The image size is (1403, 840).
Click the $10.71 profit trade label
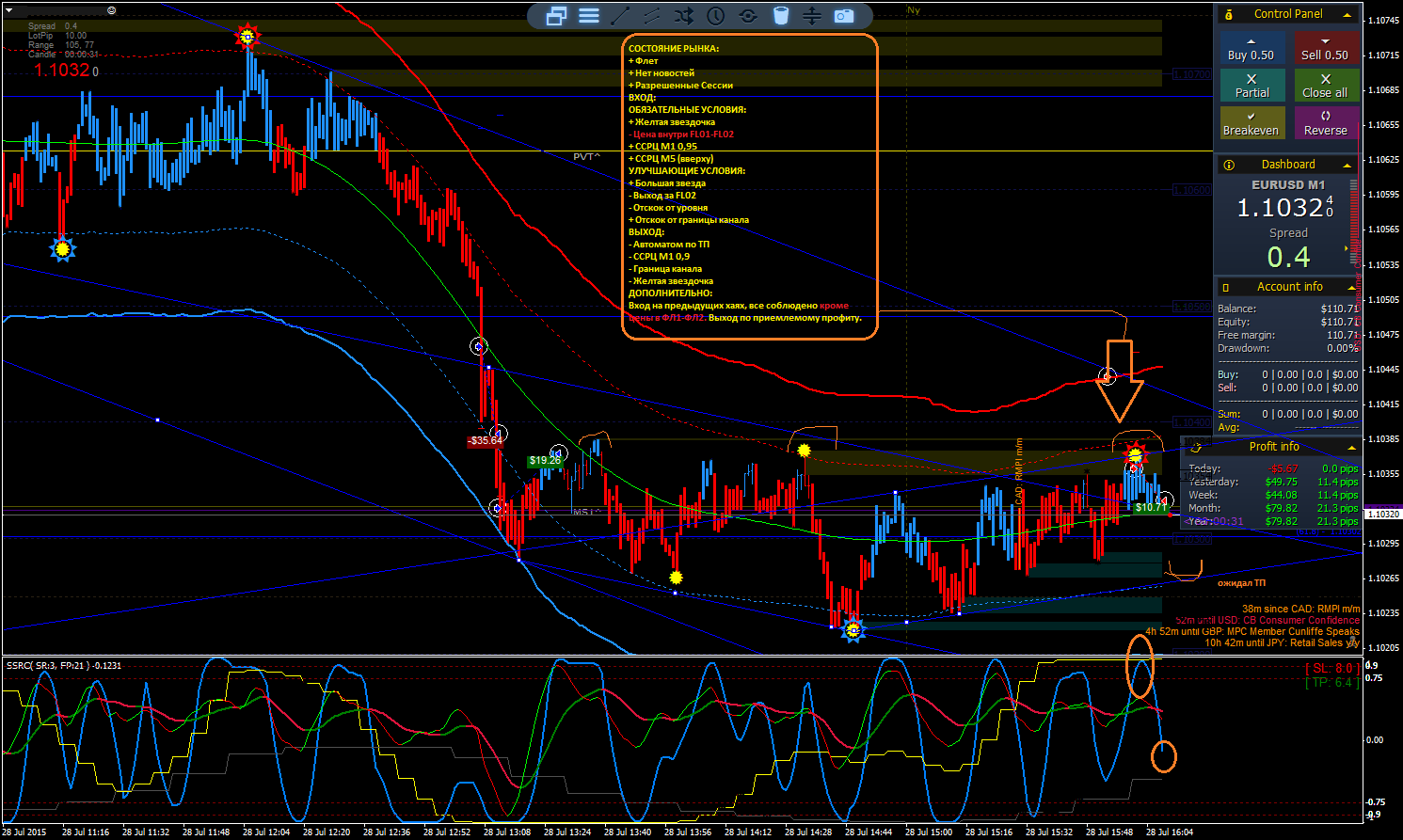point(1151,507)
